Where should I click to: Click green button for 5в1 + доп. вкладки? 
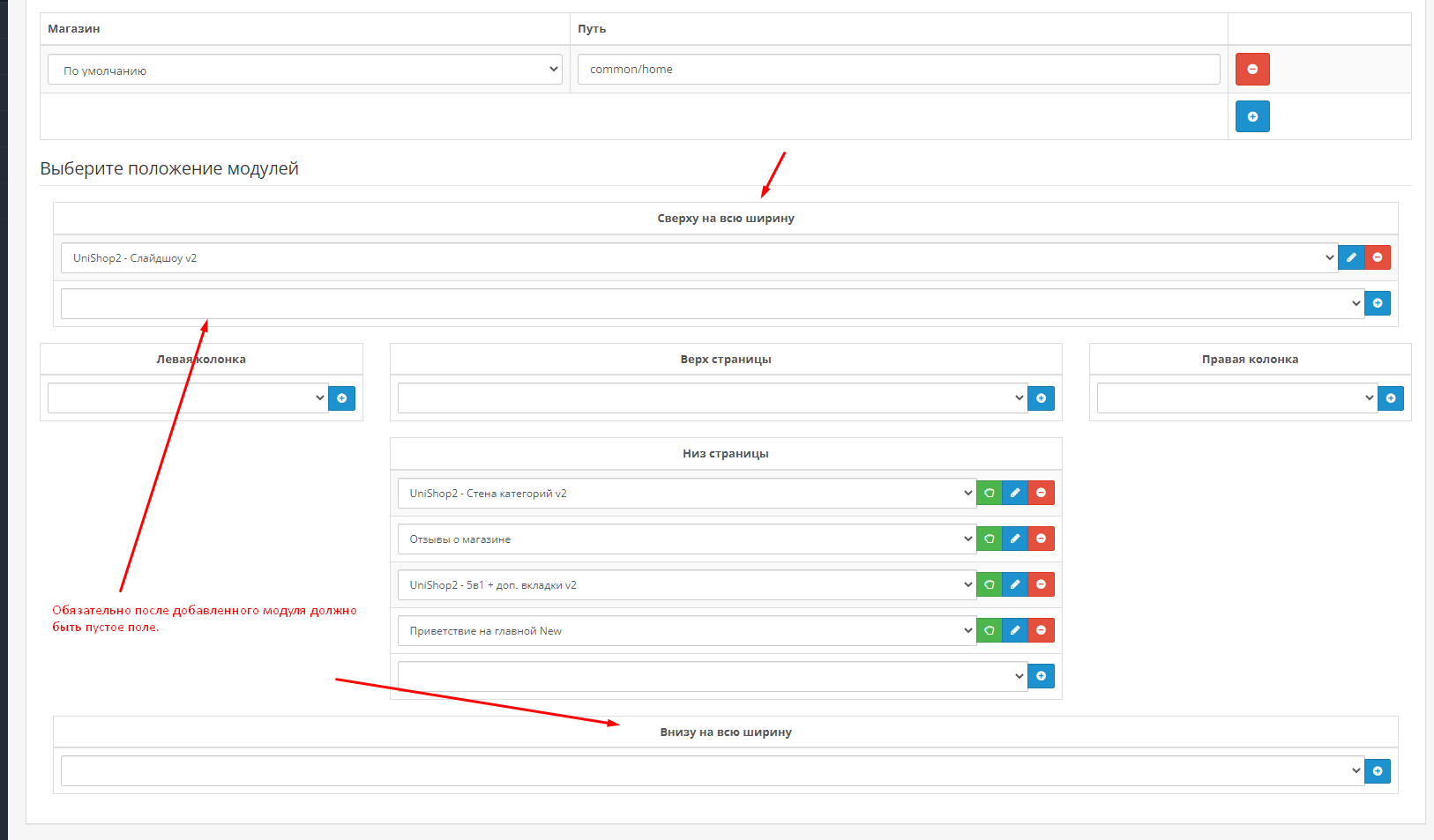(x=990, y=584)
